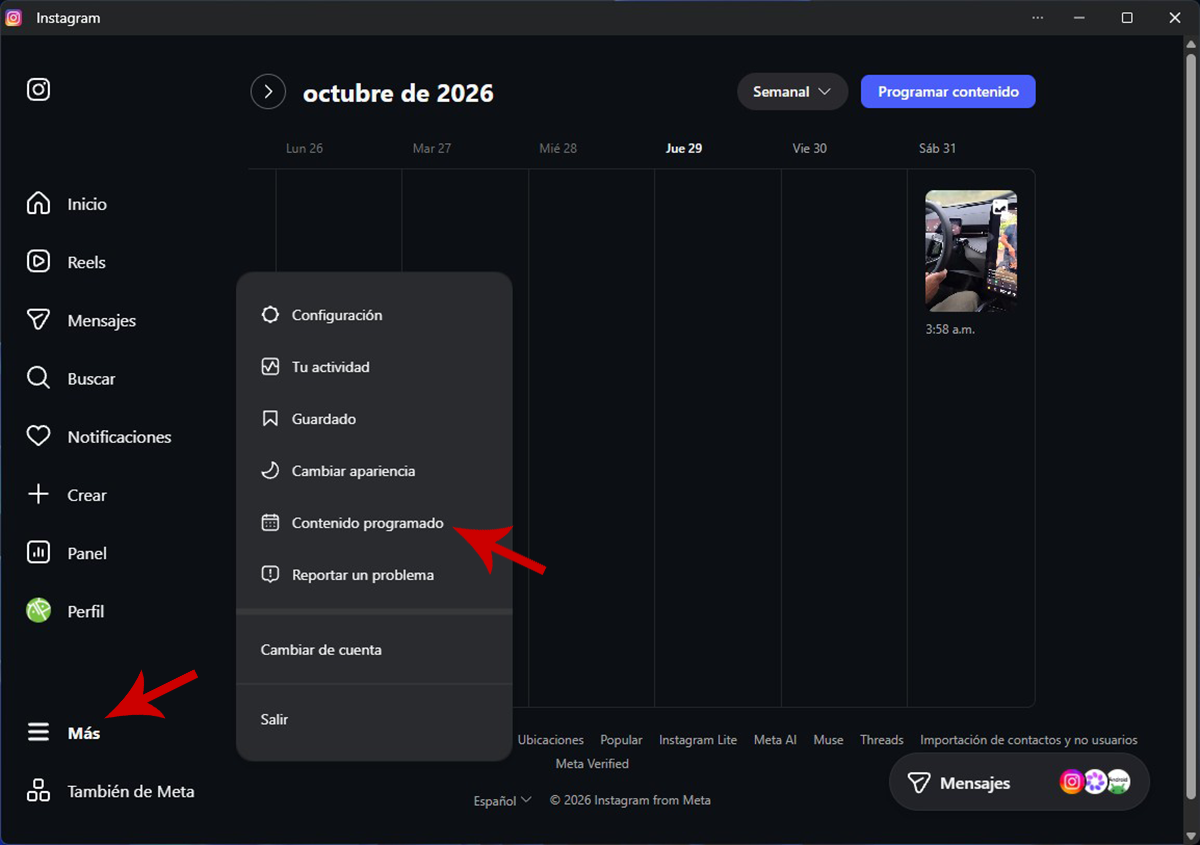The image size is (1200, 845).
Task: Click the Perfil sidebar label
Action: [86, 611]
